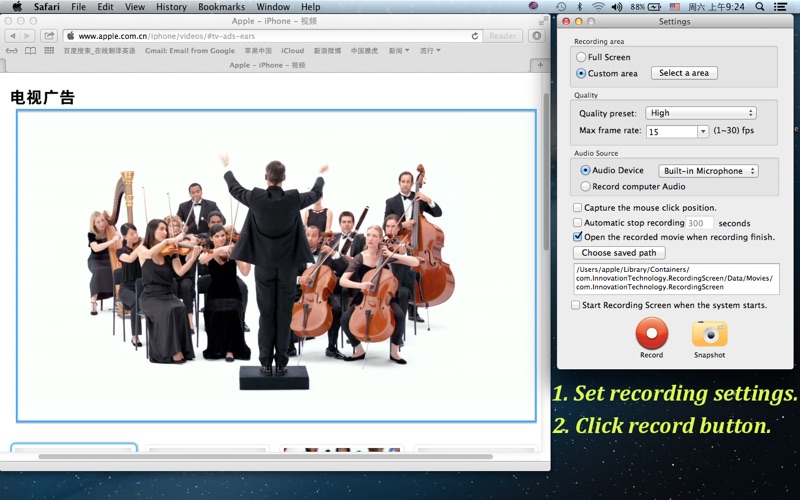Click the Wi-Fi status icon
Screen dimensions: 800x500
(598, 7)
